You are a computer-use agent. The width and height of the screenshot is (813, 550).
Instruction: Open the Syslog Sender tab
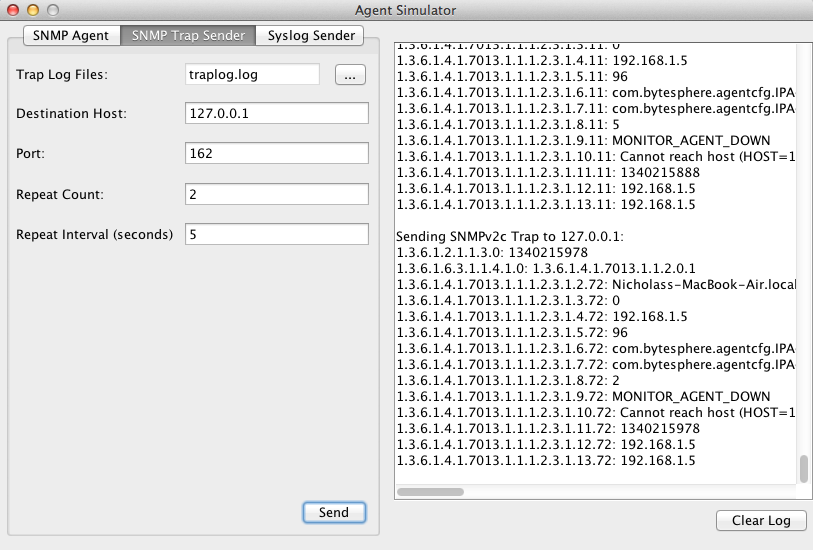click(x=310, y=35)
